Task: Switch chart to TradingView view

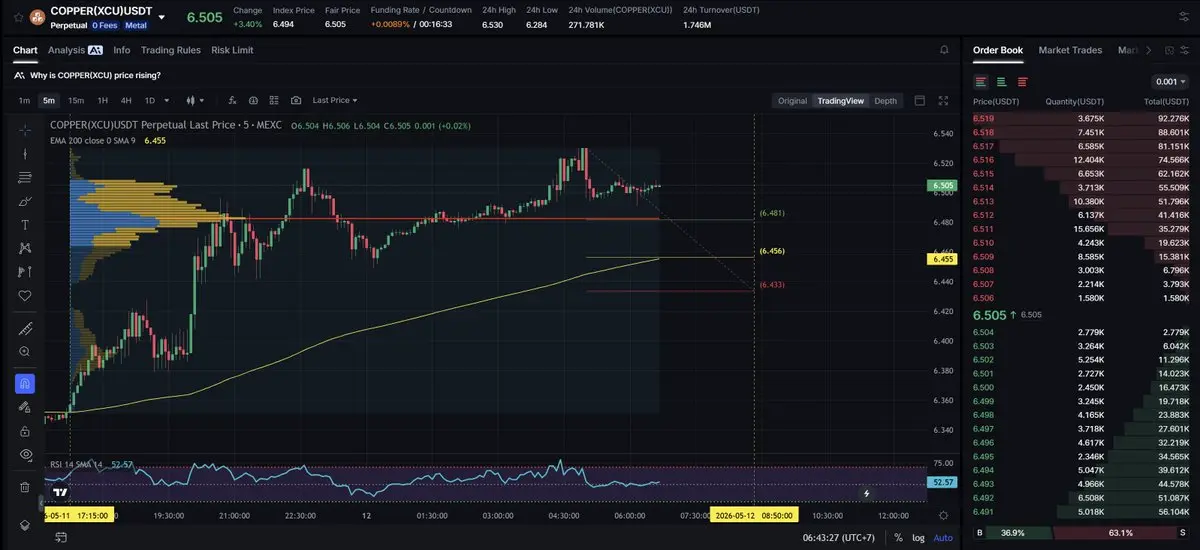Action: coord(840,100)
